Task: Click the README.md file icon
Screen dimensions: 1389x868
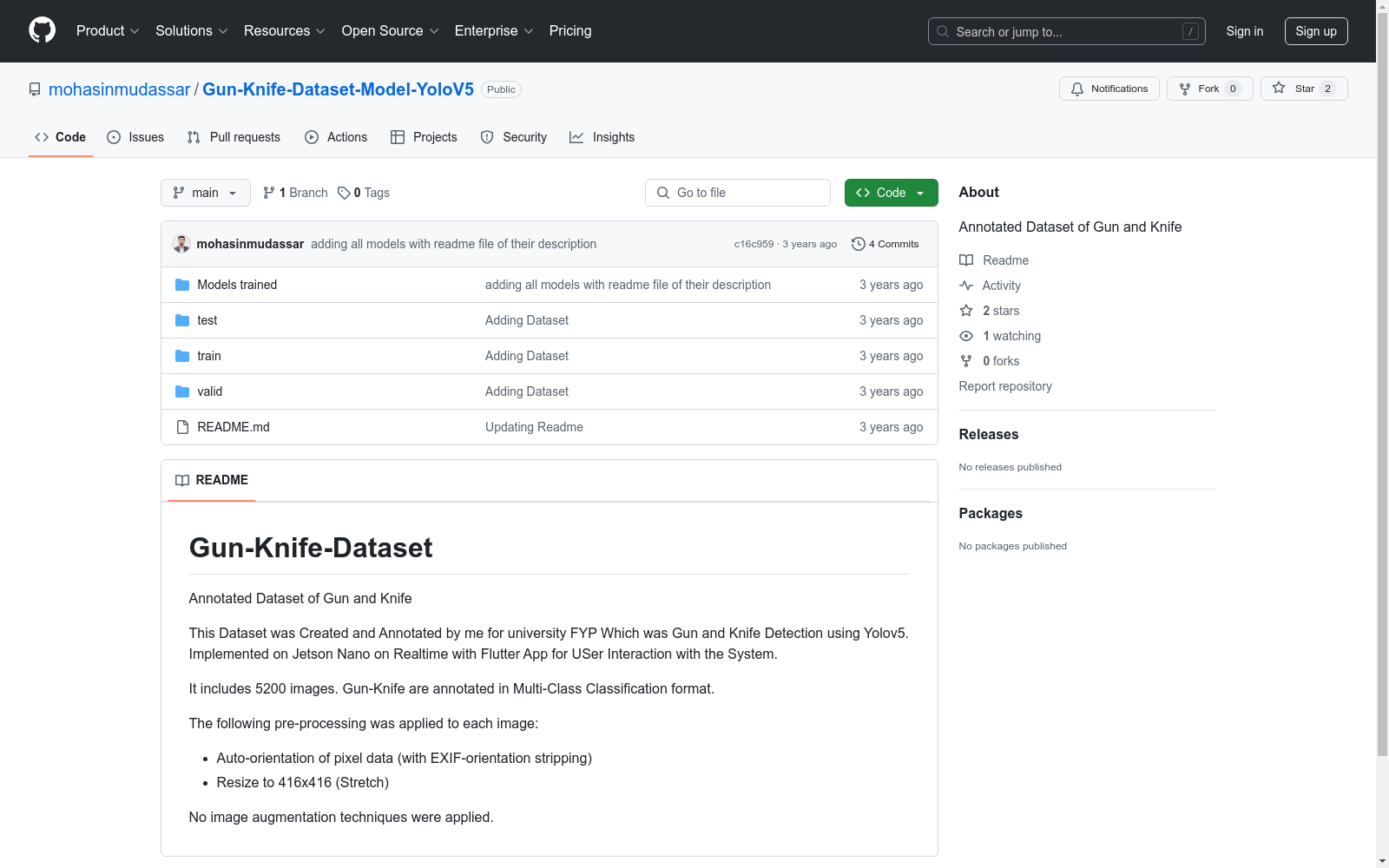Action: click(182, 427)
